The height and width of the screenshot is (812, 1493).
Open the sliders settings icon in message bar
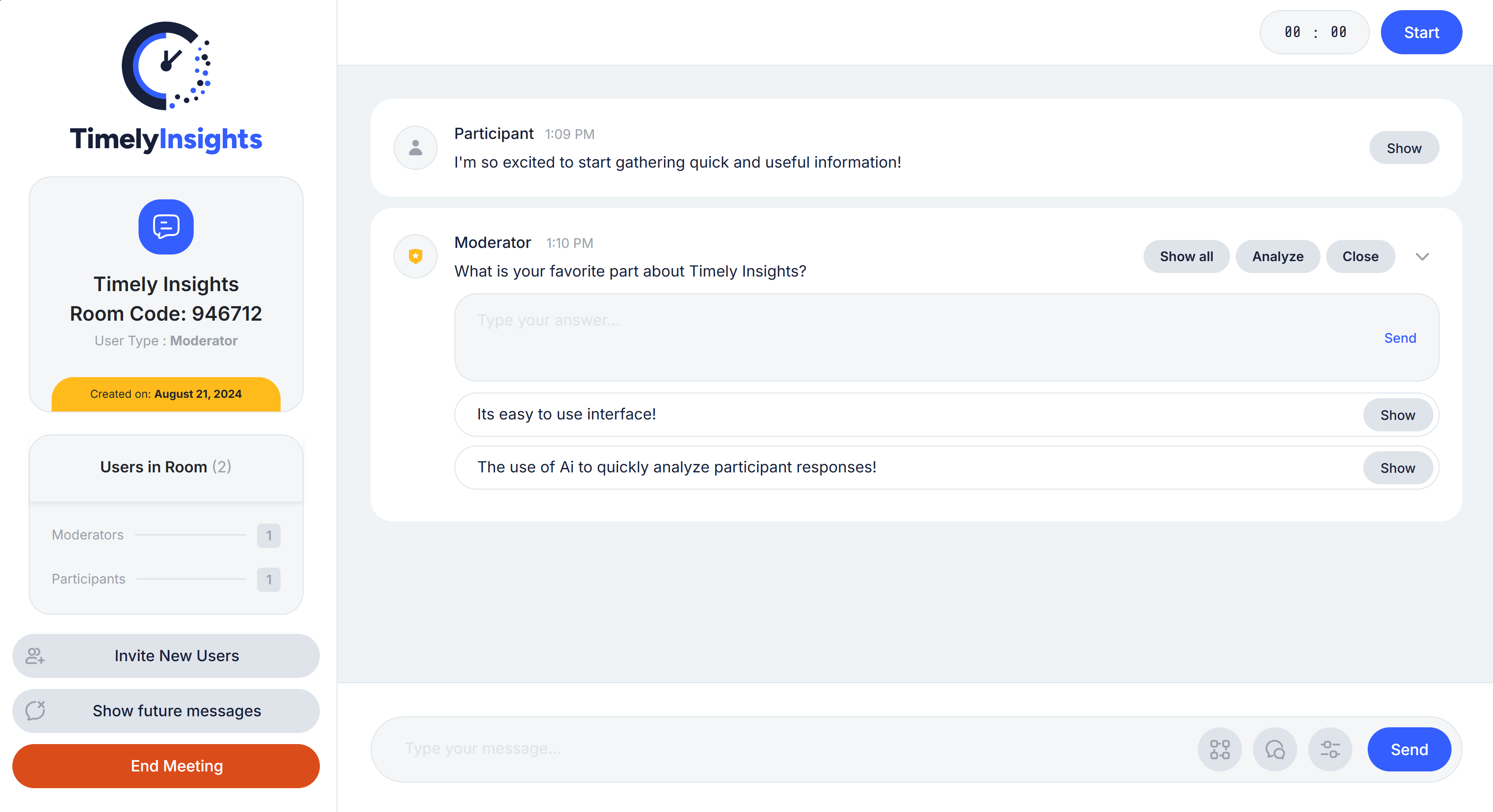click(x=1330, y=749)
